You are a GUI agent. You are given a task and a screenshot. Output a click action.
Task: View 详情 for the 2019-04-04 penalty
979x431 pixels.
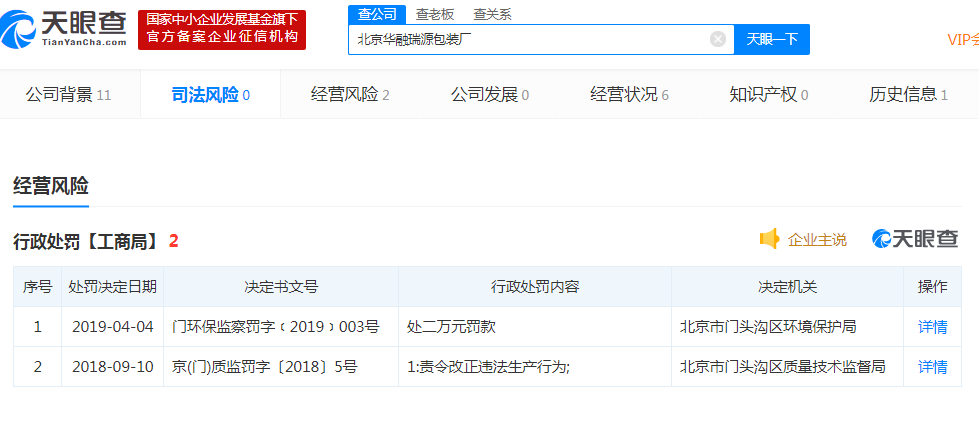coord(932,327)
